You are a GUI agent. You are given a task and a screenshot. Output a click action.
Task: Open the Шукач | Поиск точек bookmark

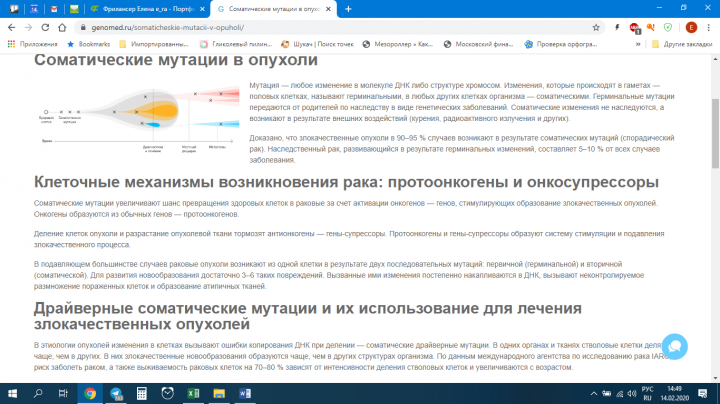tap(317, 44)
